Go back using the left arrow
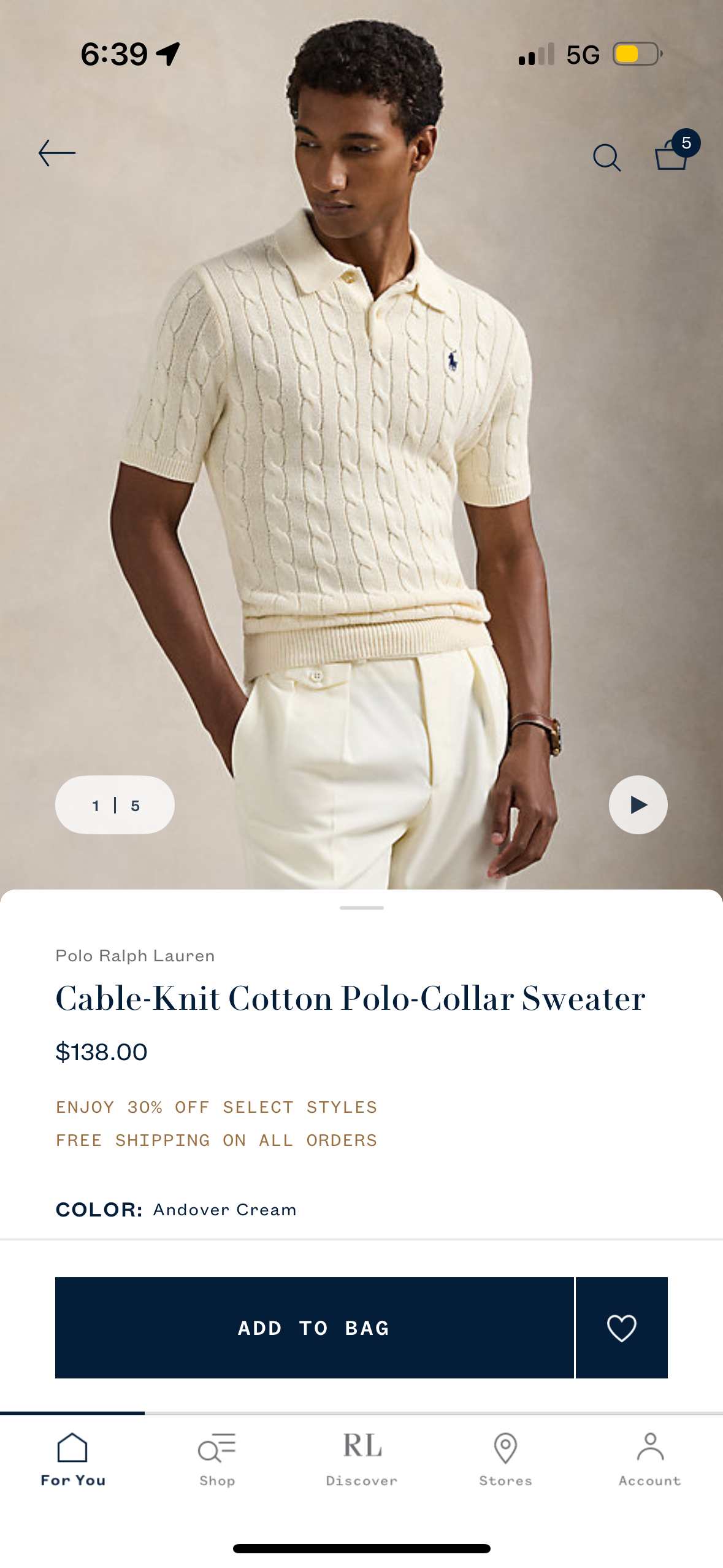 click(57, 153)
